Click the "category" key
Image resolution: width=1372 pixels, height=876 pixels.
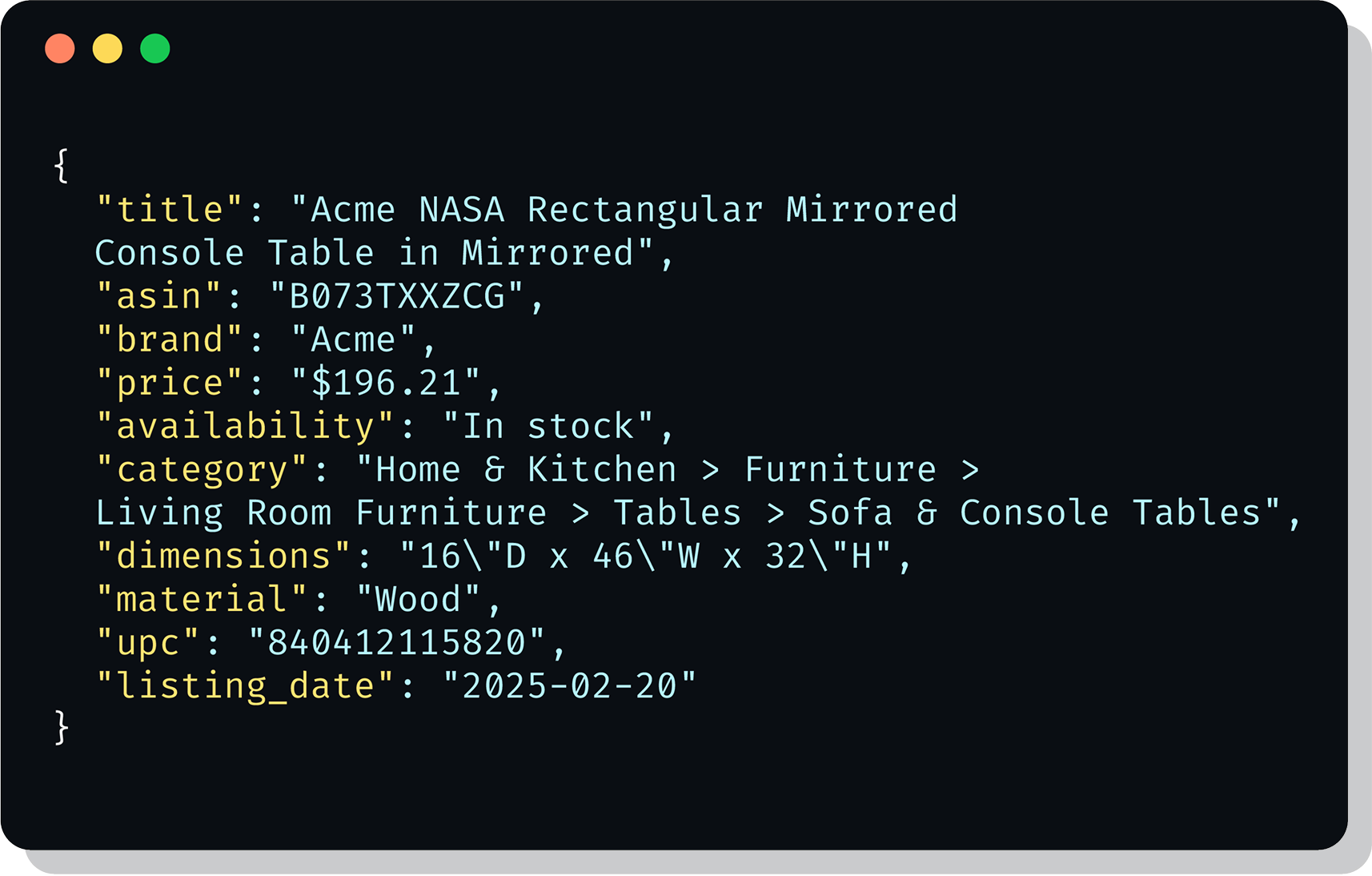[x=202, y=469]
